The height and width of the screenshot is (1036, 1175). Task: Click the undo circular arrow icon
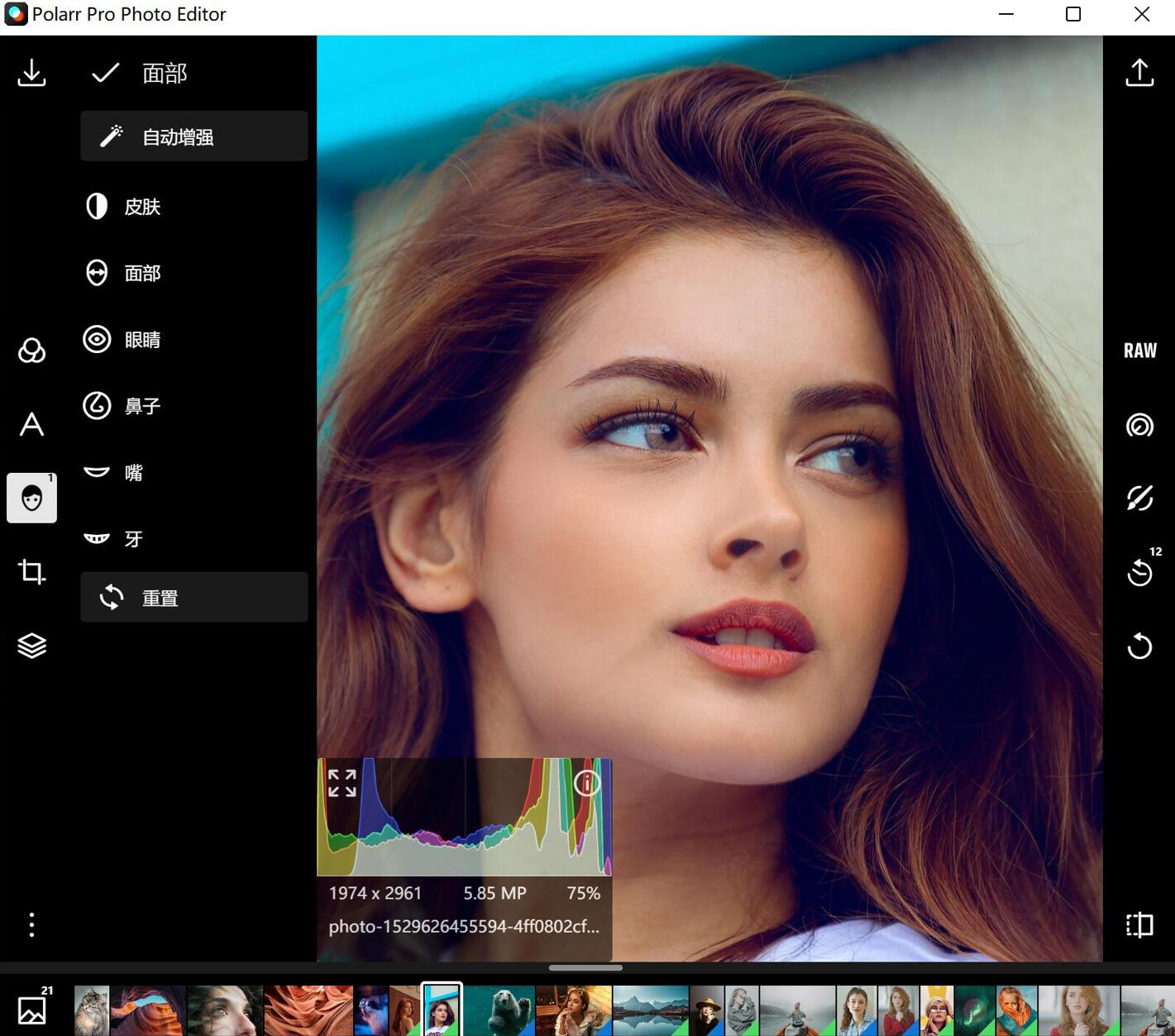1139,646
